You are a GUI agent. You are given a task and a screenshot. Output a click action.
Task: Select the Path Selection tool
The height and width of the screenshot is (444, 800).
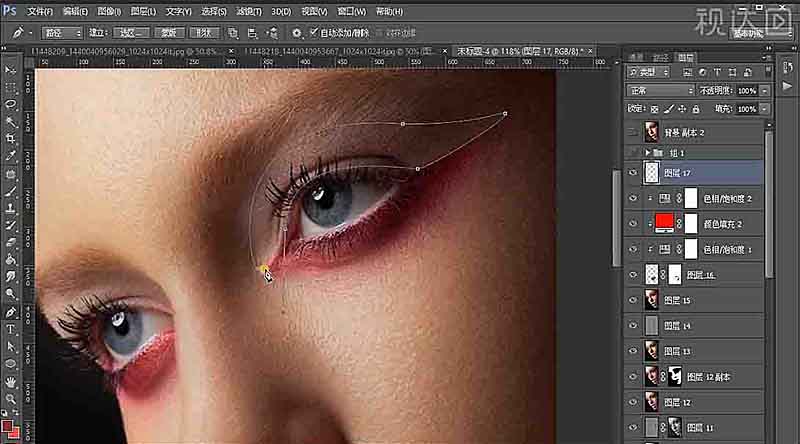pos(10,347)
